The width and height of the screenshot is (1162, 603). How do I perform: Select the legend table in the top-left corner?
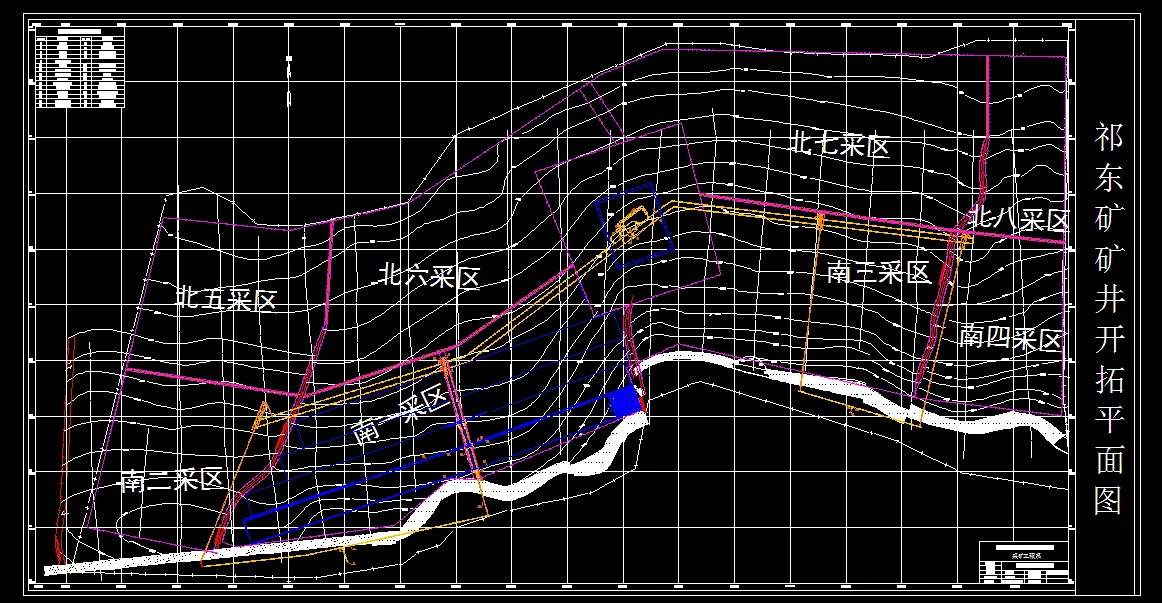(80, 65)
